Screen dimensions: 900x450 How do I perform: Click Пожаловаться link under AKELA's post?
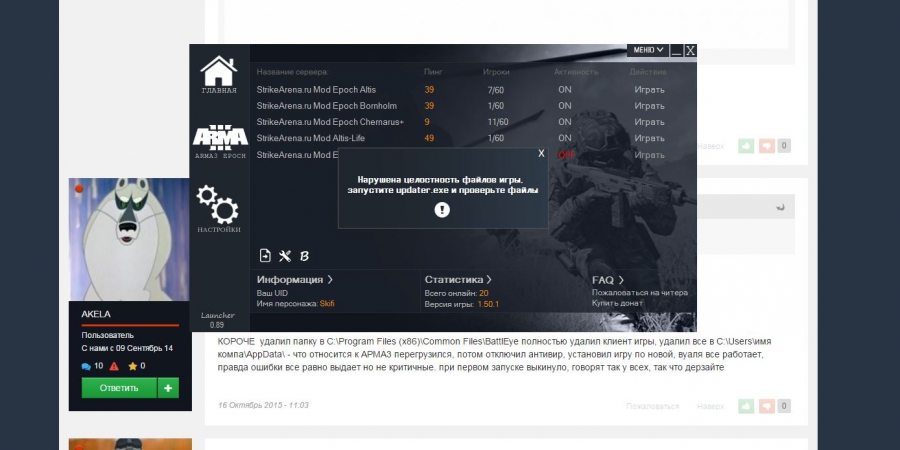click(x=653, y=406)
